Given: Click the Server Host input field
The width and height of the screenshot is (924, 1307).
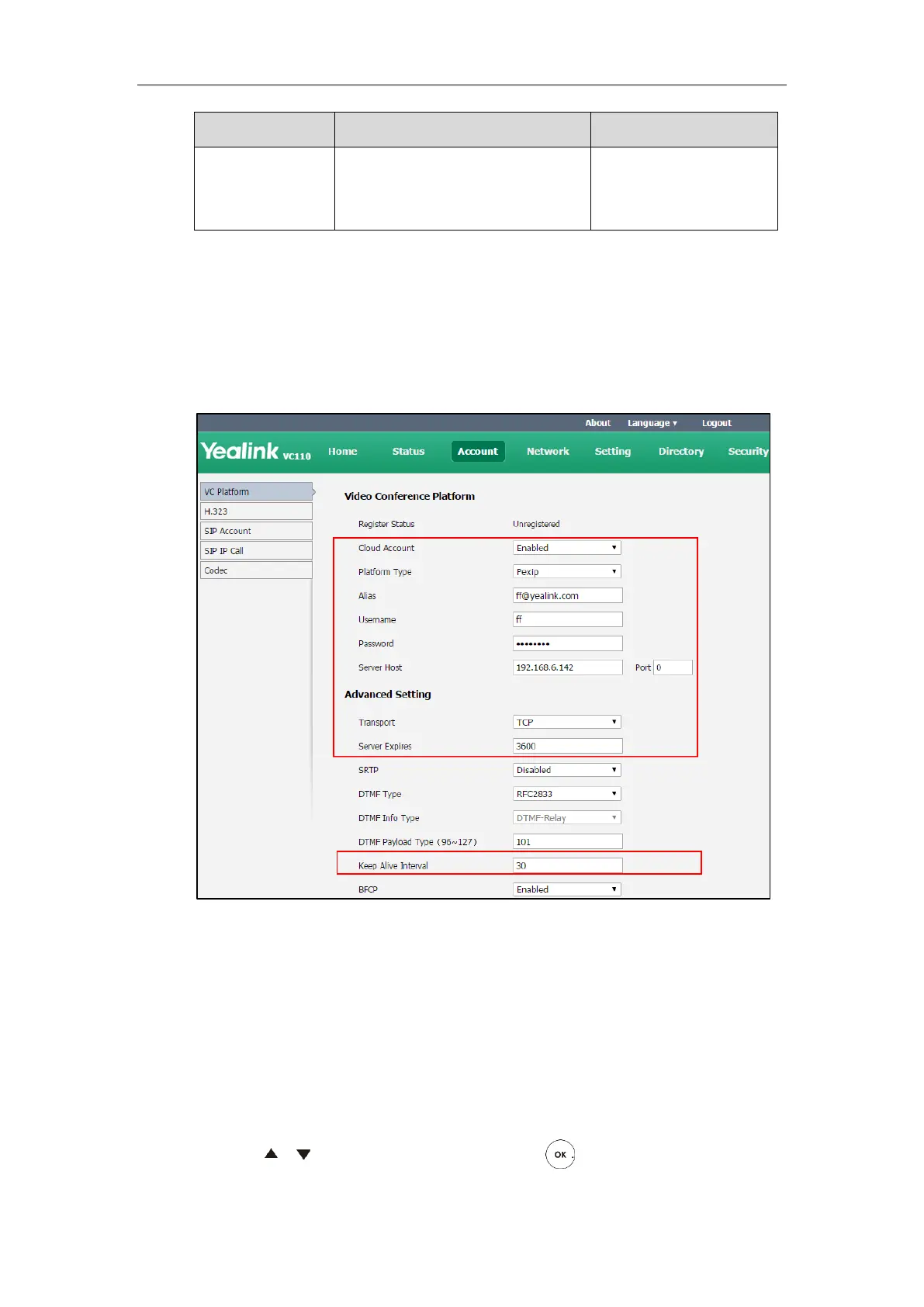Looking at the screenshot, I should tap(568, 667).
